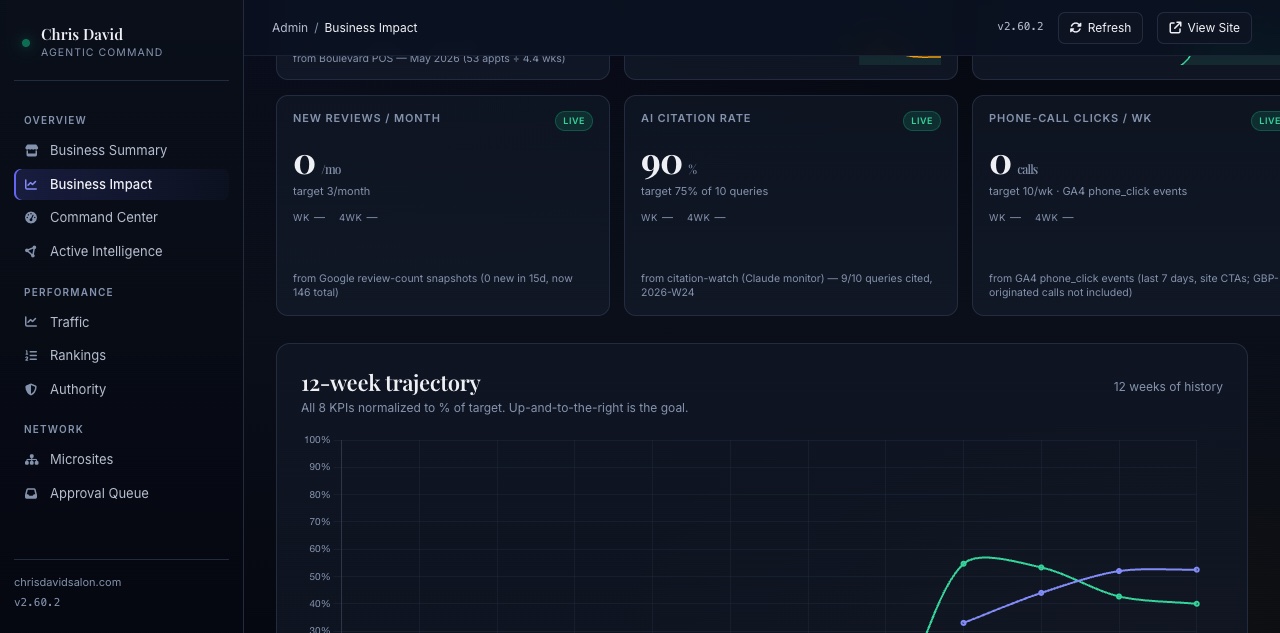
Task: Click the Google review-count snapshots note
Action: coord(433,285)
